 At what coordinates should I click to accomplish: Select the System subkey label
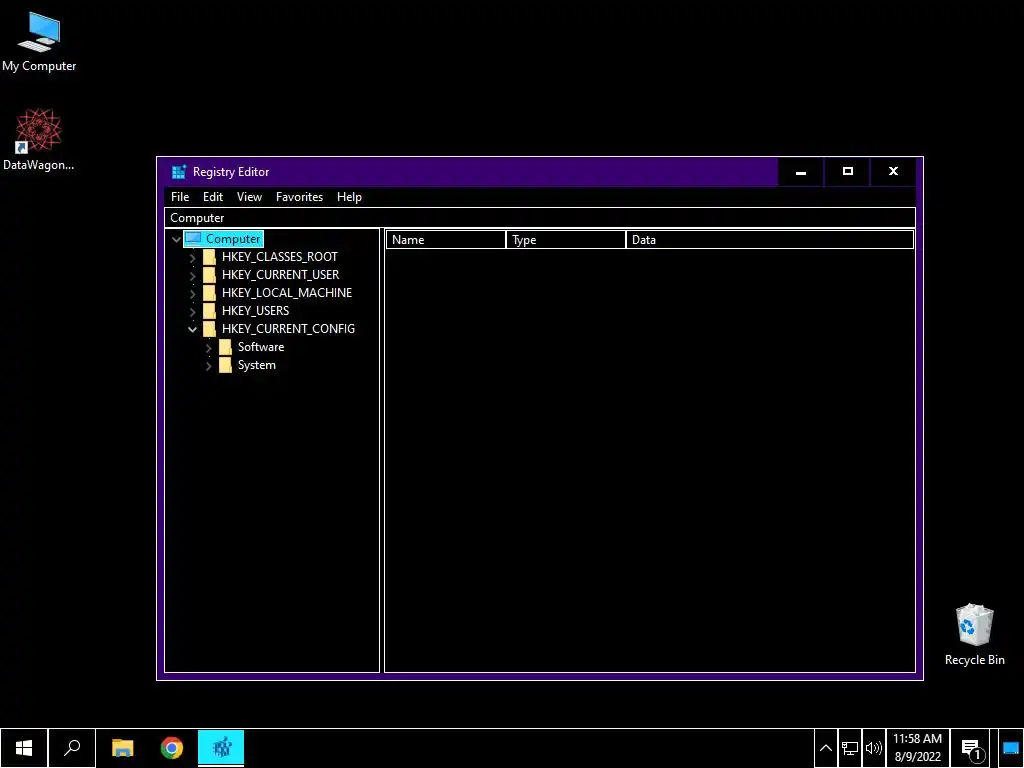pos(257,364)
